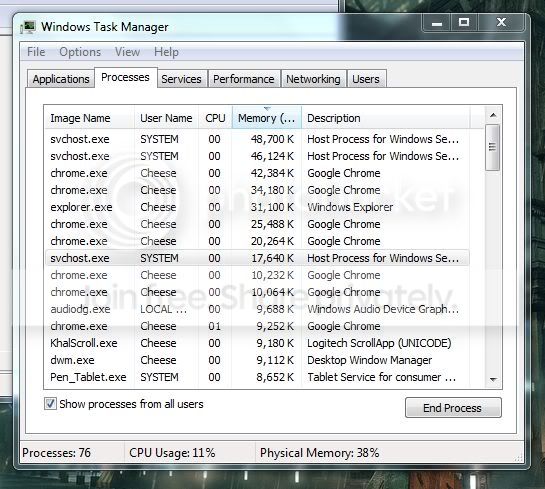Switch to the Performance tab
The height and width of the screenshot is (489, 545).
244,79
